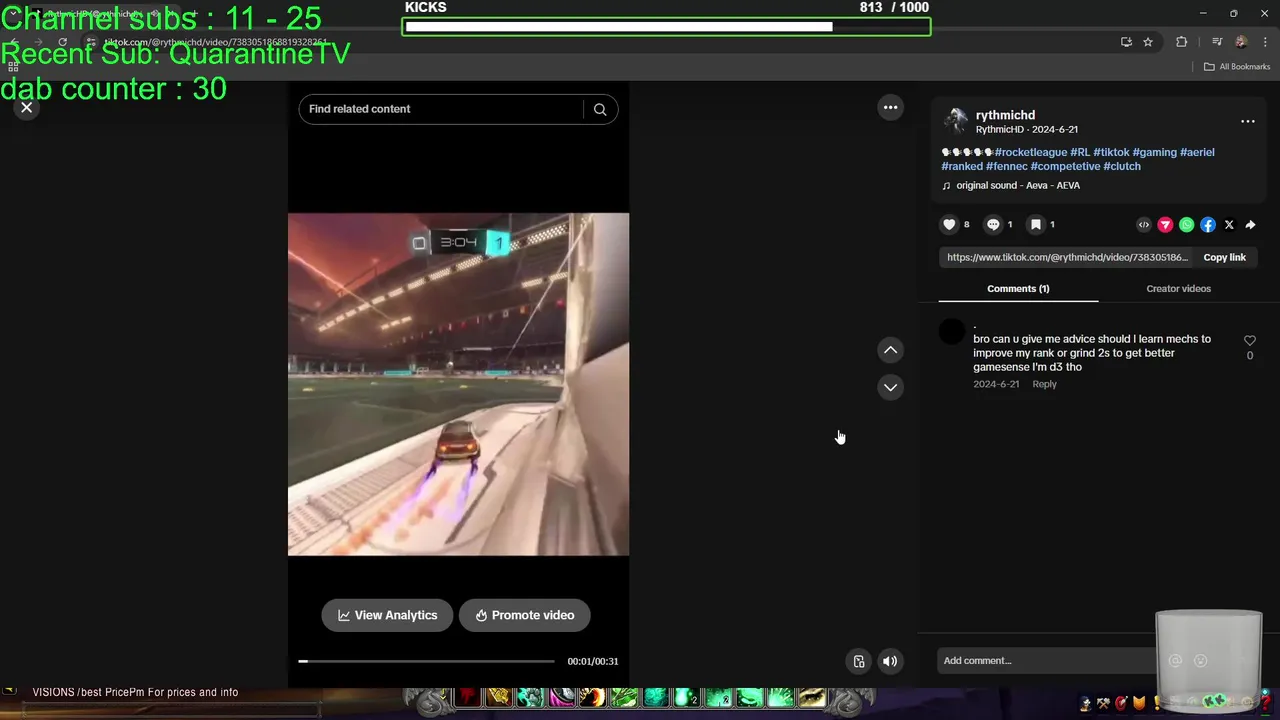The height and width of the screenshot is (720, 1280).
Task: Play or pause the Rocket League video
Action: (458, 384)
